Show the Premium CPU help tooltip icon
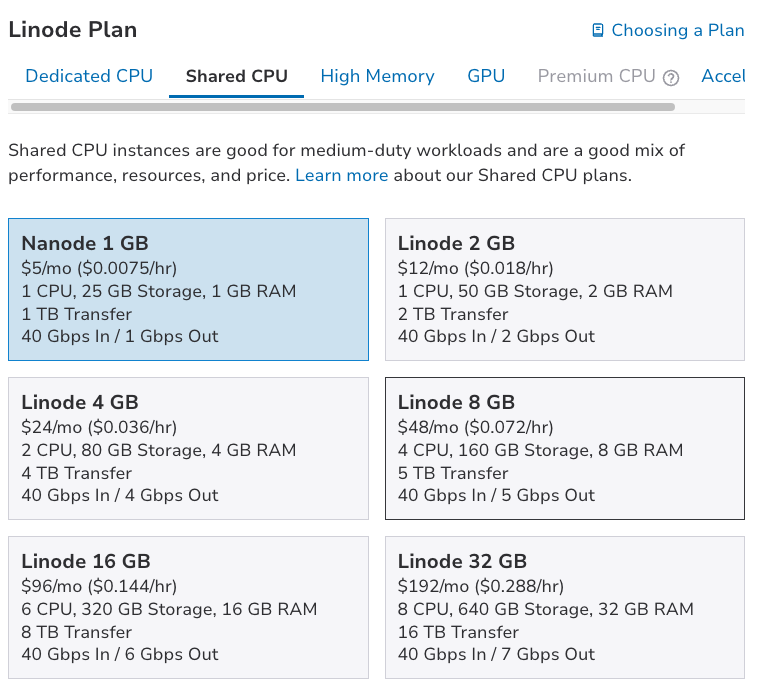Image resolution: width=760 pixels, height=684 pixels. [x=671, y=78]
